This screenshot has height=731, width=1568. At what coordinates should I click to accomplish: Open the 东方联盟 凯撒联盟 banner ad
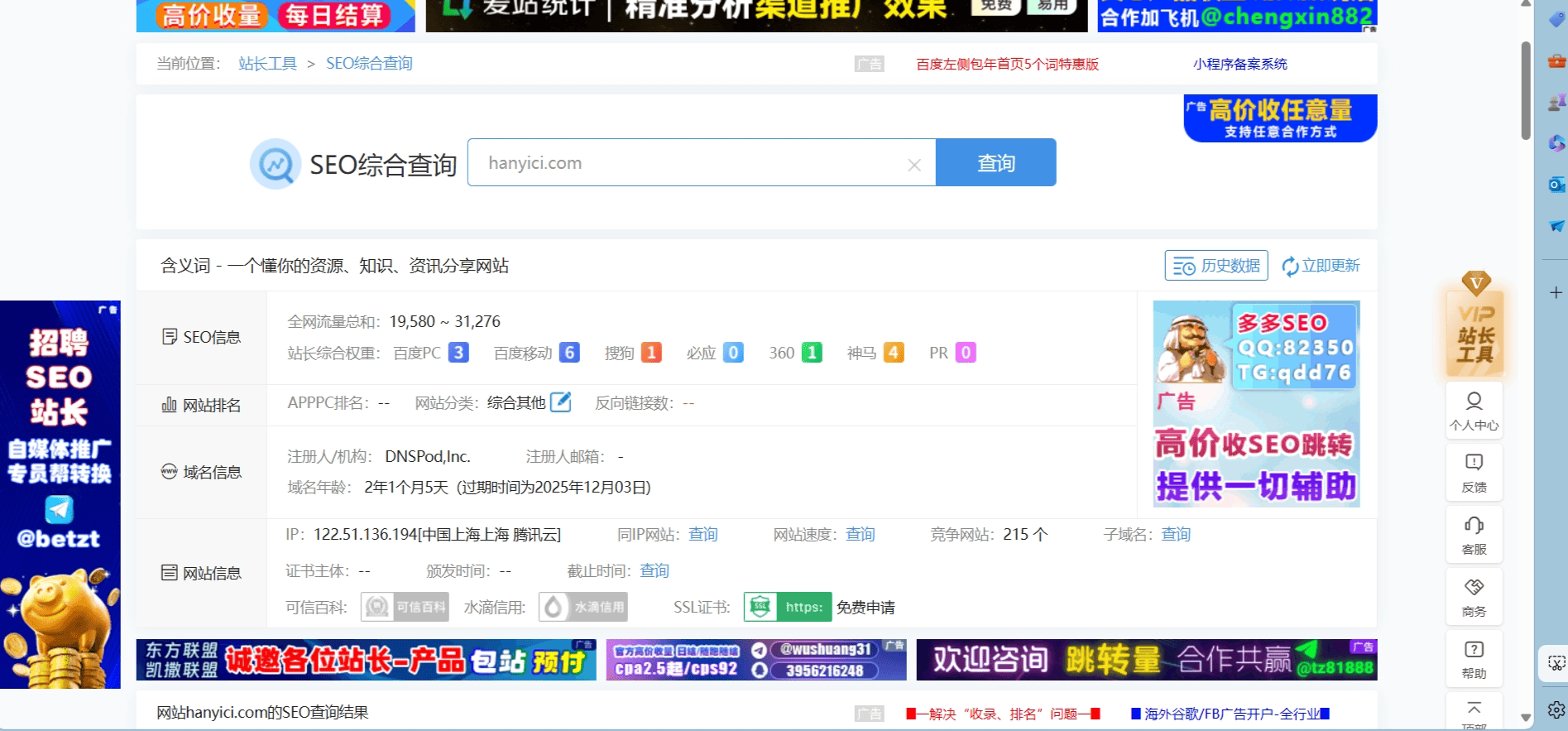366,660
